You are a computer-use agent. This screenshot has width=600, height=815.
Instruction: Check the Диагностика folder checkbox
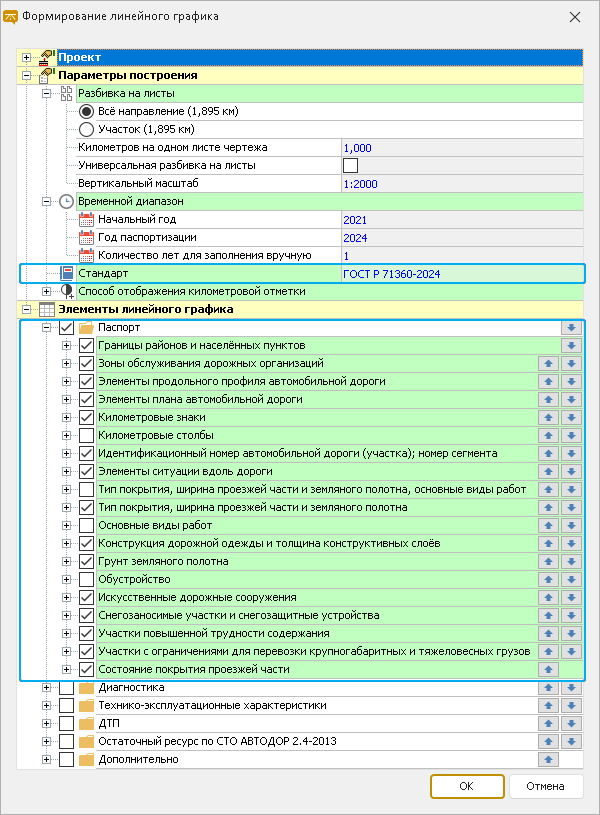click(66, 688)
